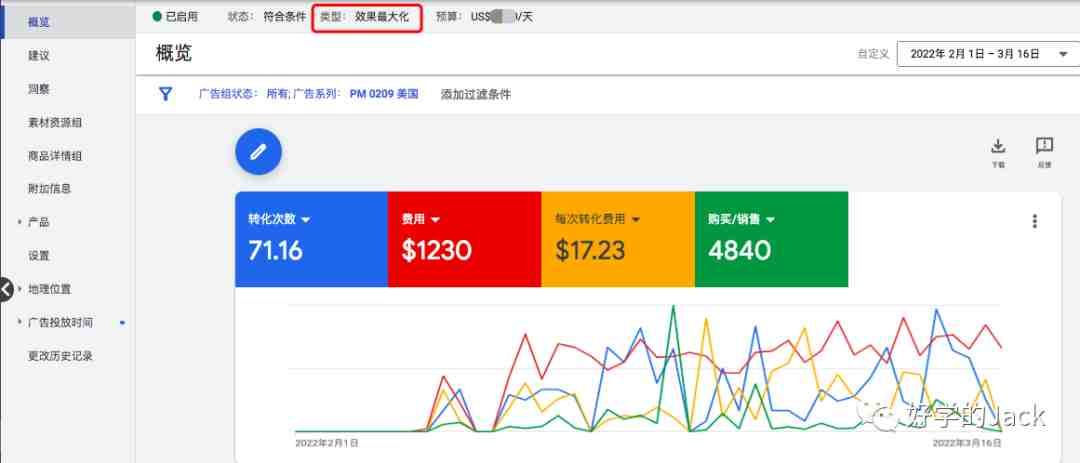Click the 自定义 date label
This screenshot has width=1080, height=463.
point(873,54)
